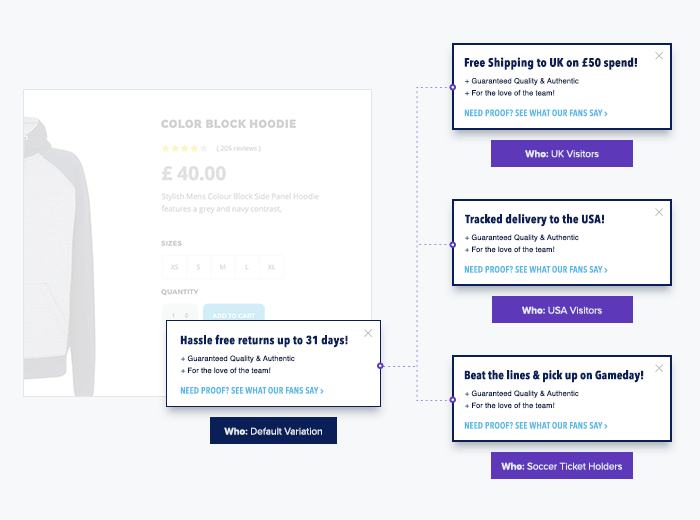Select the Who: Soccer Ticket Holders label
The width and height of the screenshot is (700, 520).
562,466
